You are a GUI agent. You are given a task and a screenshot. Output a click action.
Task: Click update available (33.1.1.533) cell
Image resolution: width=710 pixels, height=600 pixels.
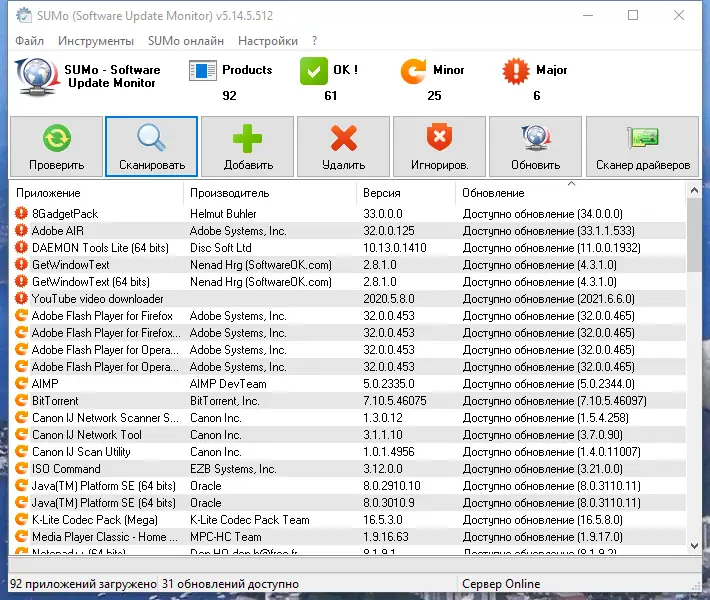point(548,230)
